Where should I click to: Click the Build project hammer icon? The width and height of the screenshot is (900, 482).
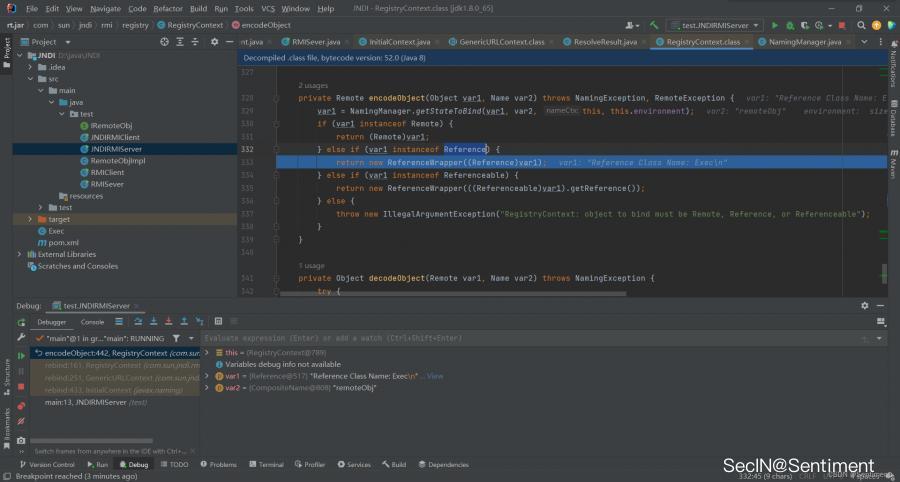(x=654, y=25)
